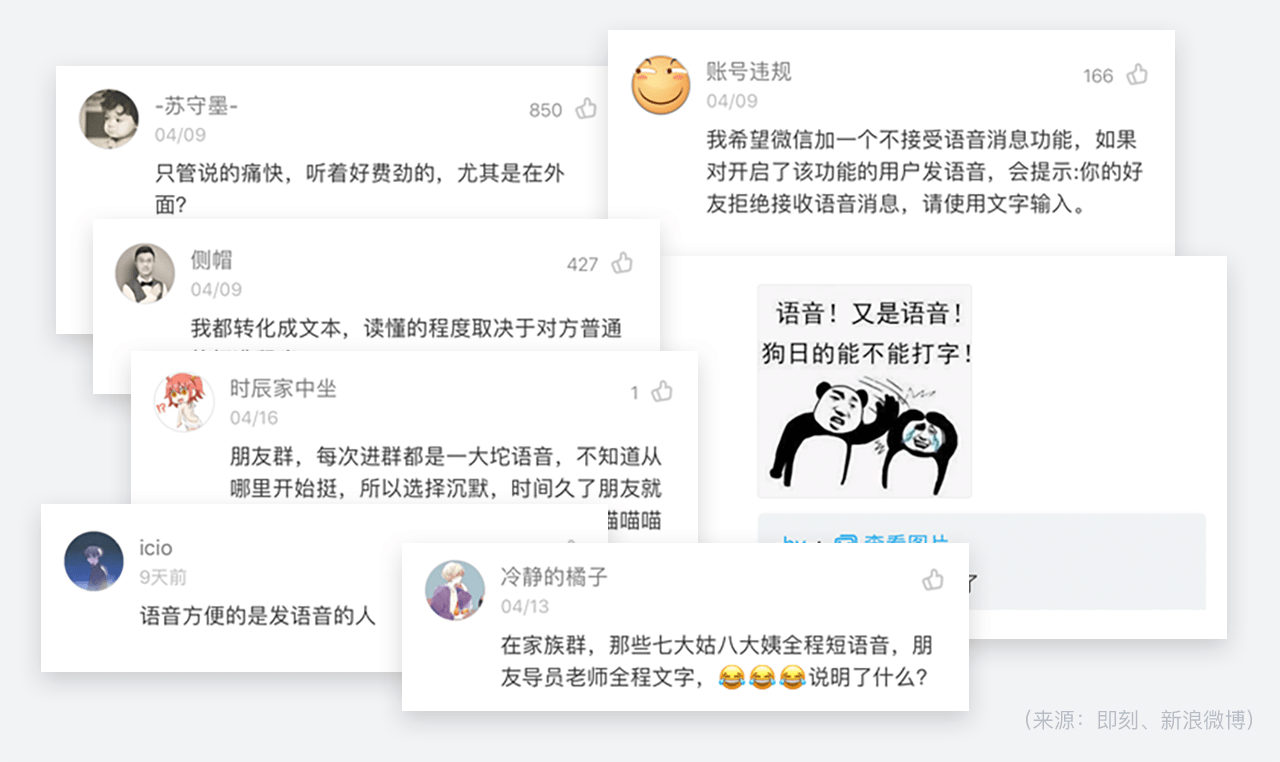1280x762 pixels.
Task: Open -苏守墨-'s avatar
Action: (109, 119)
